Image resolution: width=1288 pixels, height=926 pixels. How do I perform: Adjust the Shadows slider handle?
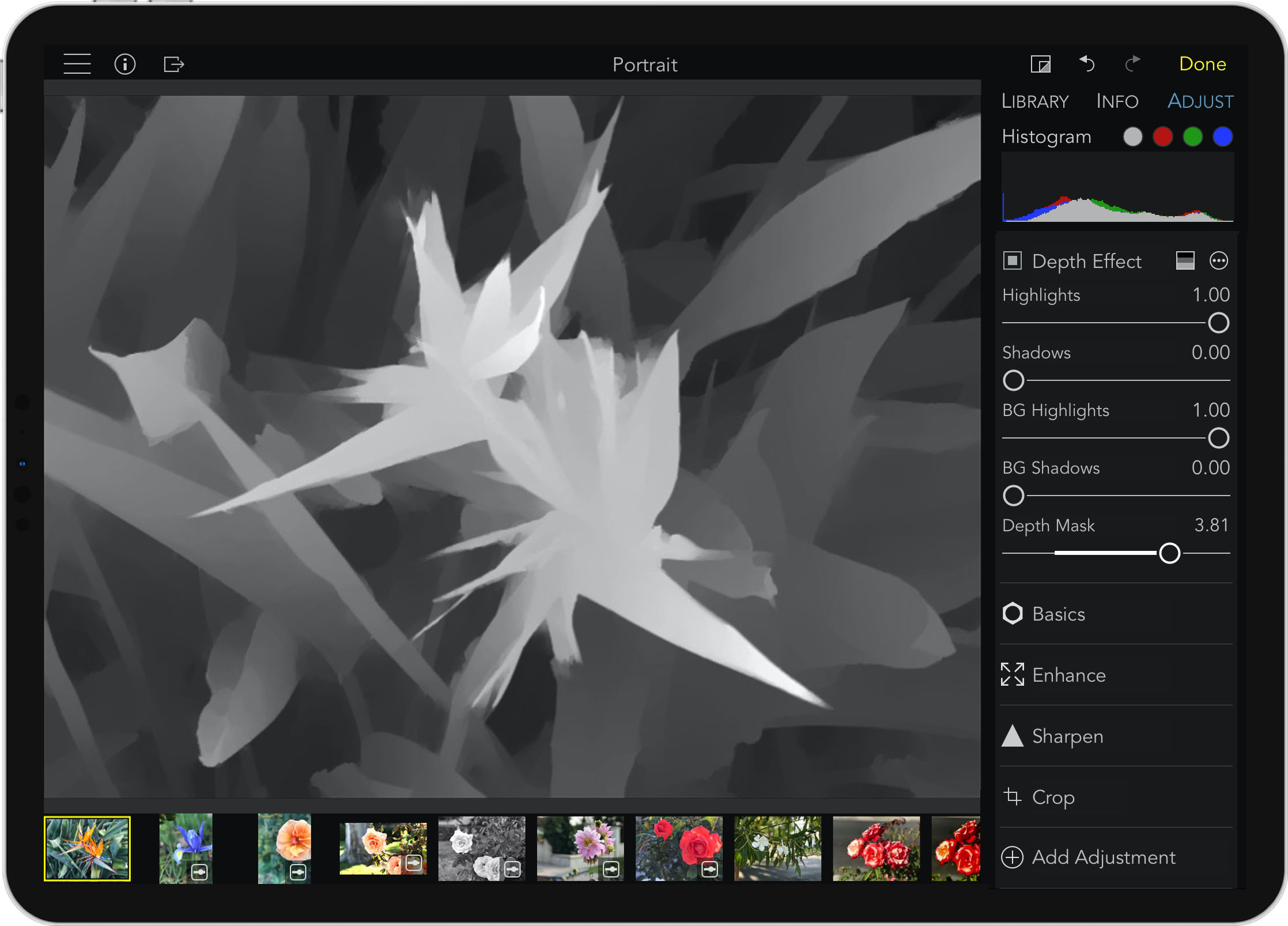(1013, 380)
